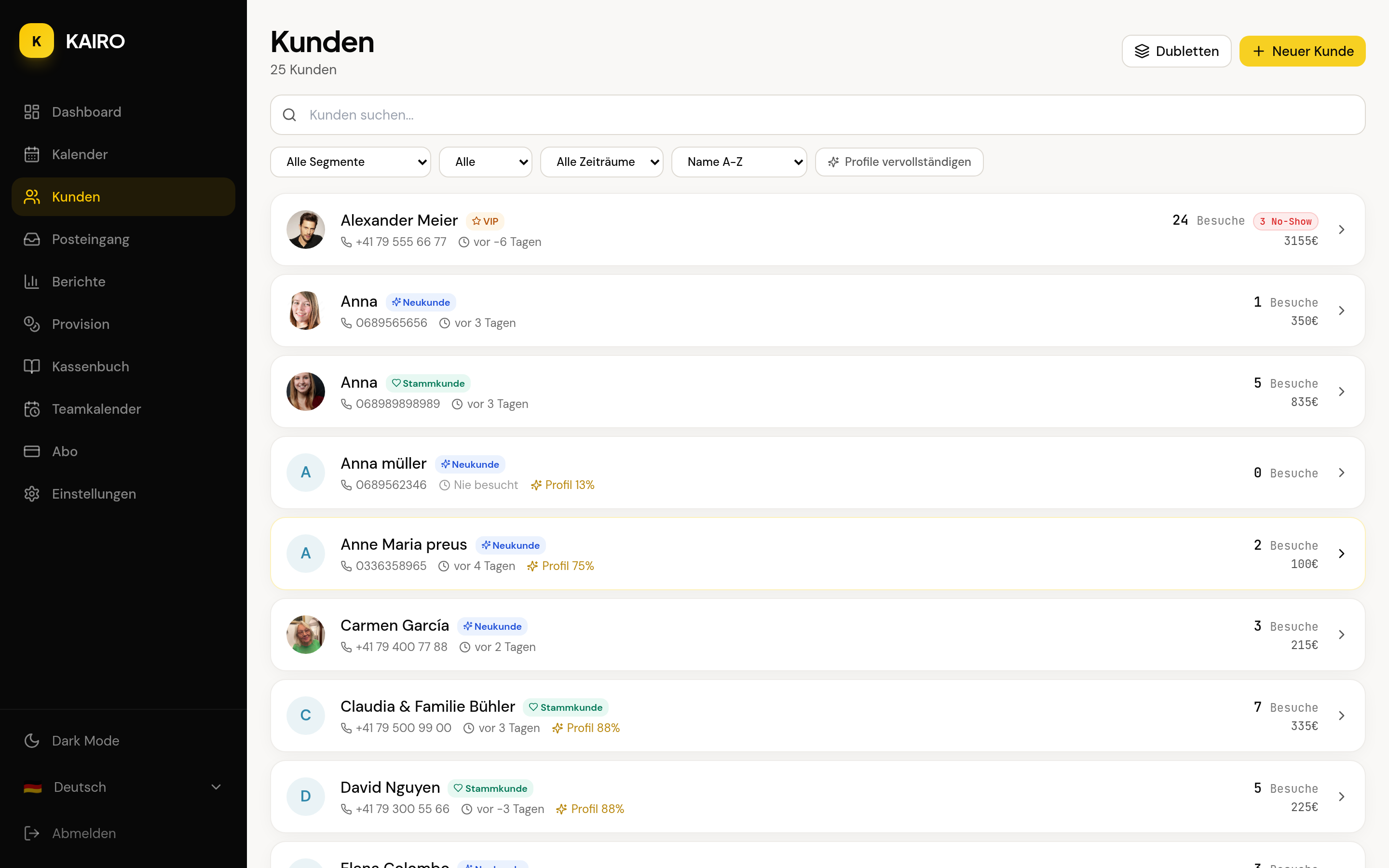Click Alexander Meier's profile photo
The height and width of the screenshot is (868, 1389).
305,230
